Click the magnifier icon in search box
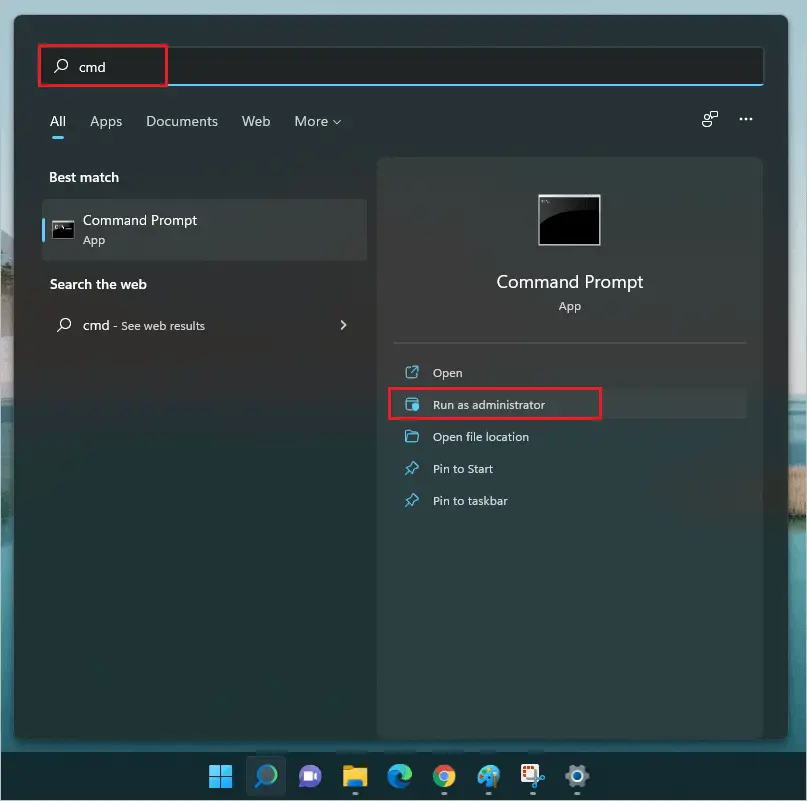Image resolution: width=807 pixels, height=801 pixels. (61, 66)
